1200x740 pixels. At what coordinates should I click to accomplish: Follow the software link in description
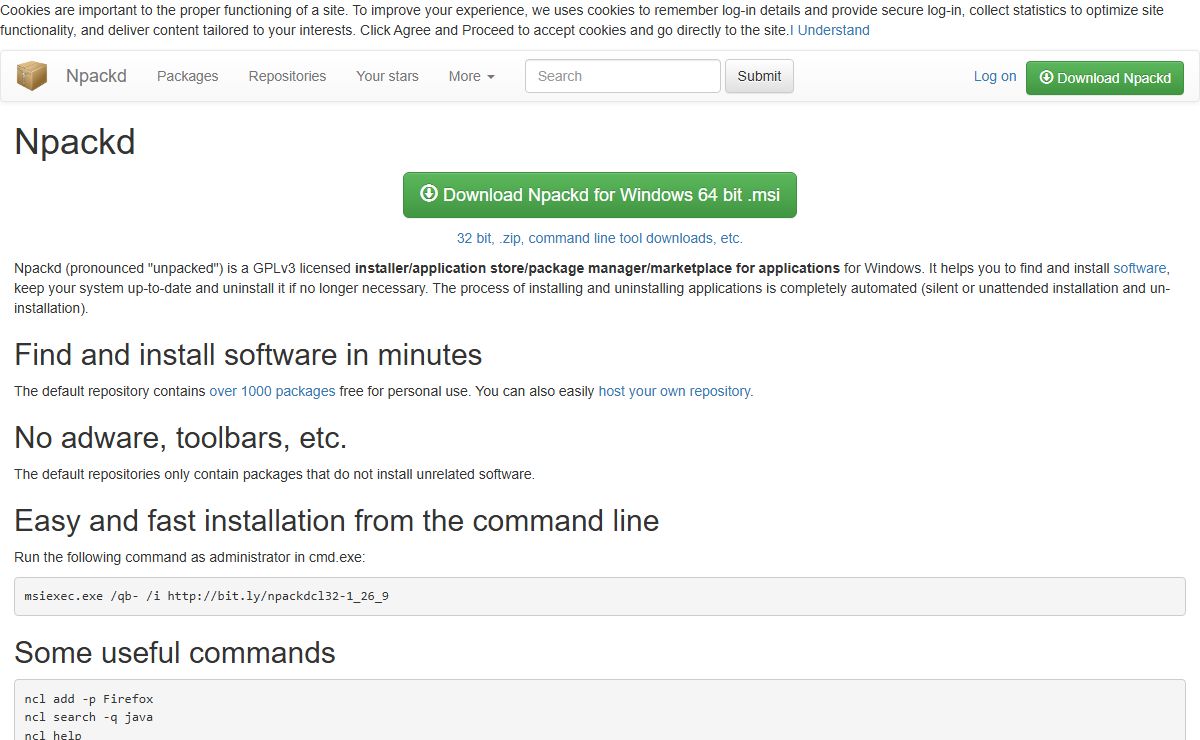(x=1140, y=268)
